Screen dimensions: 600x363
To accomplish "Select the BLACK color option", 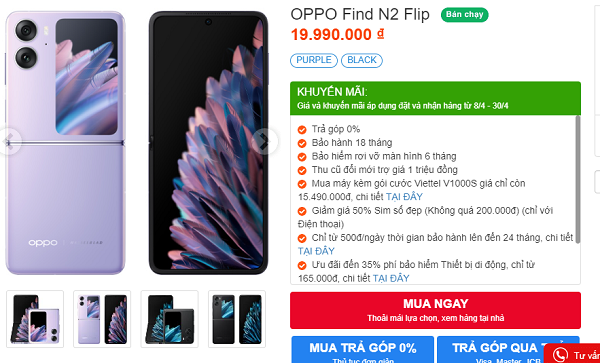I will pyautogui.click(x=362, y=60).
